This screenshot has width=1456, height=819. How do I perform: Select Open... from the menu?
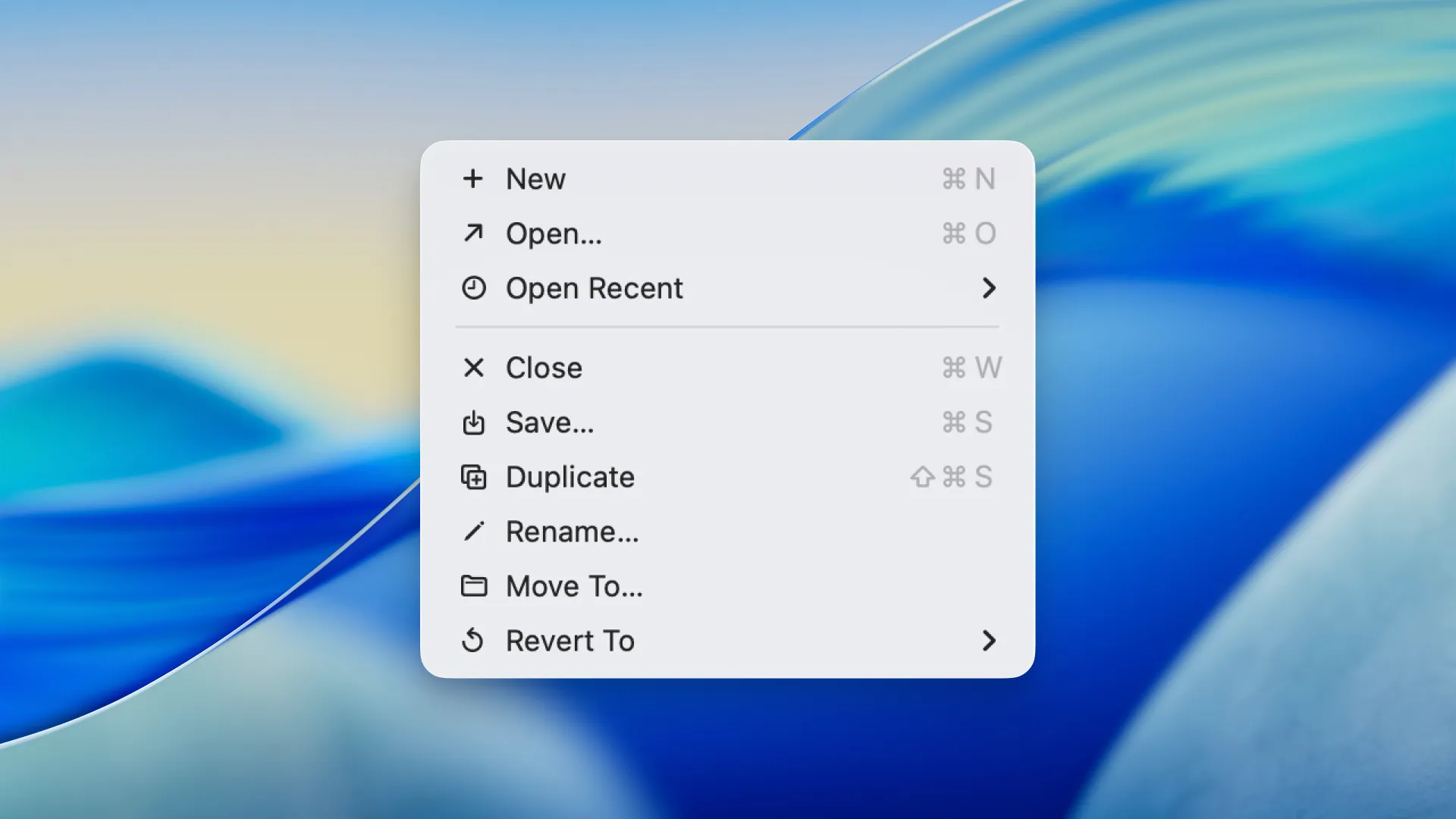[x=554, y=234]
